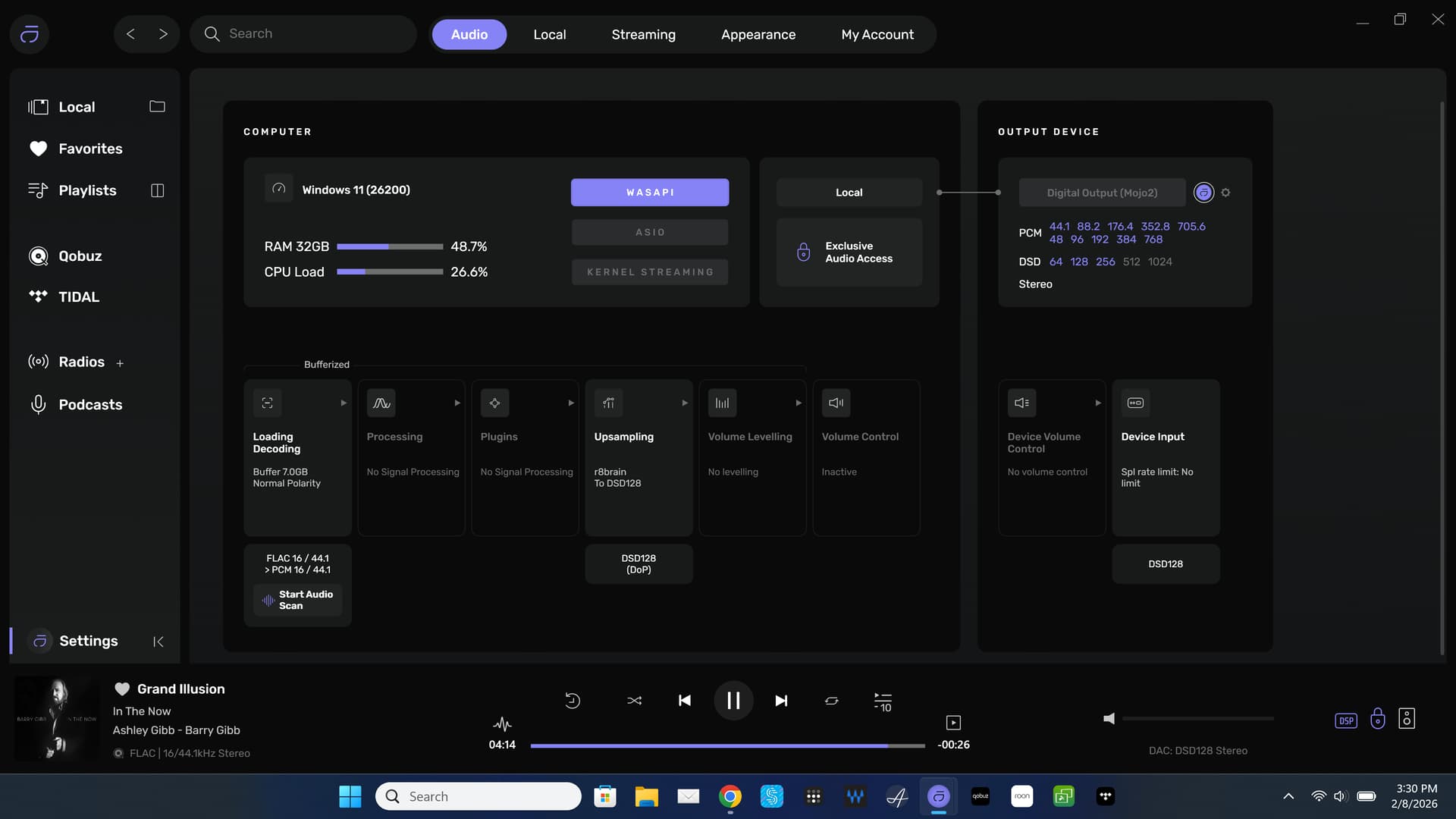Open the Appearance tab
Image resolution: width=1456 pixels, height=819 pixels.
click(758, 34)
